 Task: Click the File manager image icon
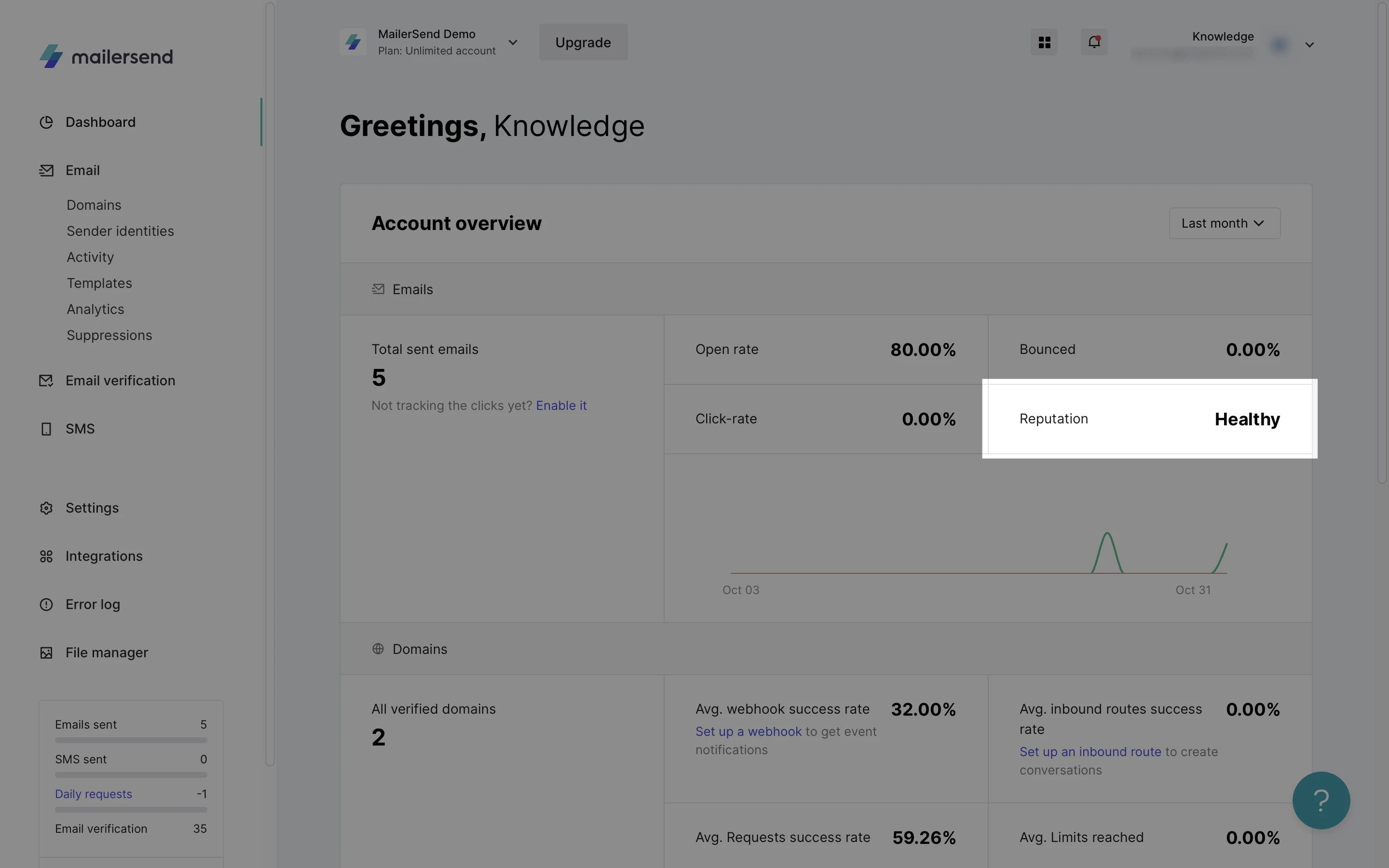click(x=46, y=653)
